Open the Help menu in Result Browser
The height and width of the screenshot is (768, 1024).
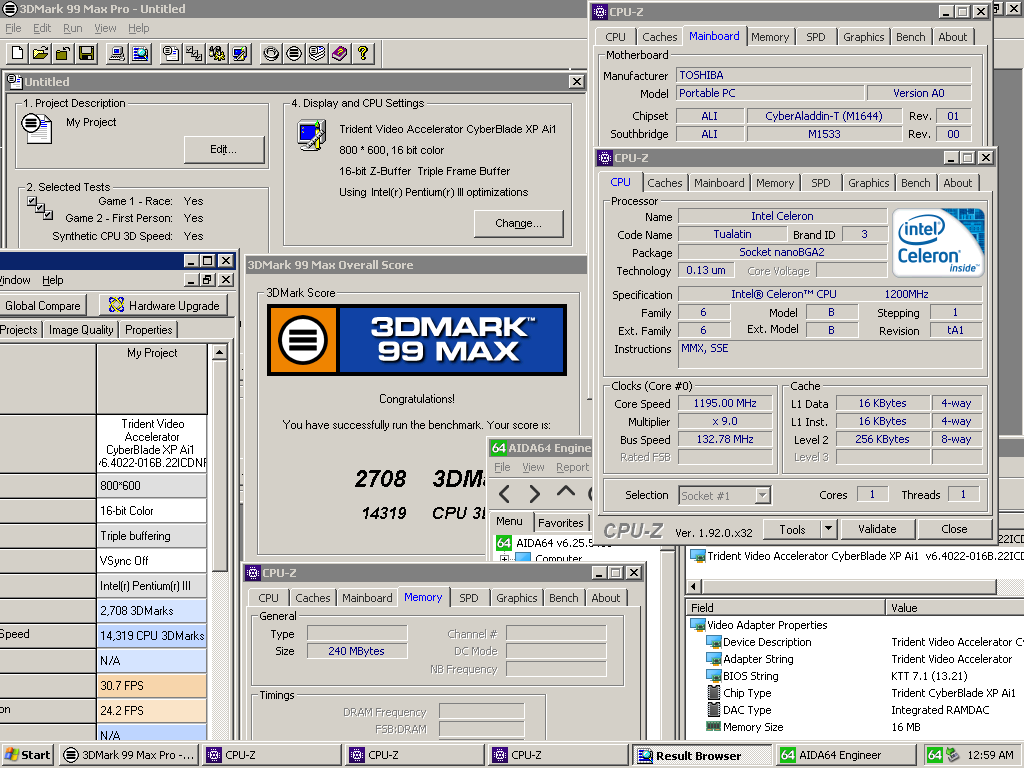coord(52,280)
